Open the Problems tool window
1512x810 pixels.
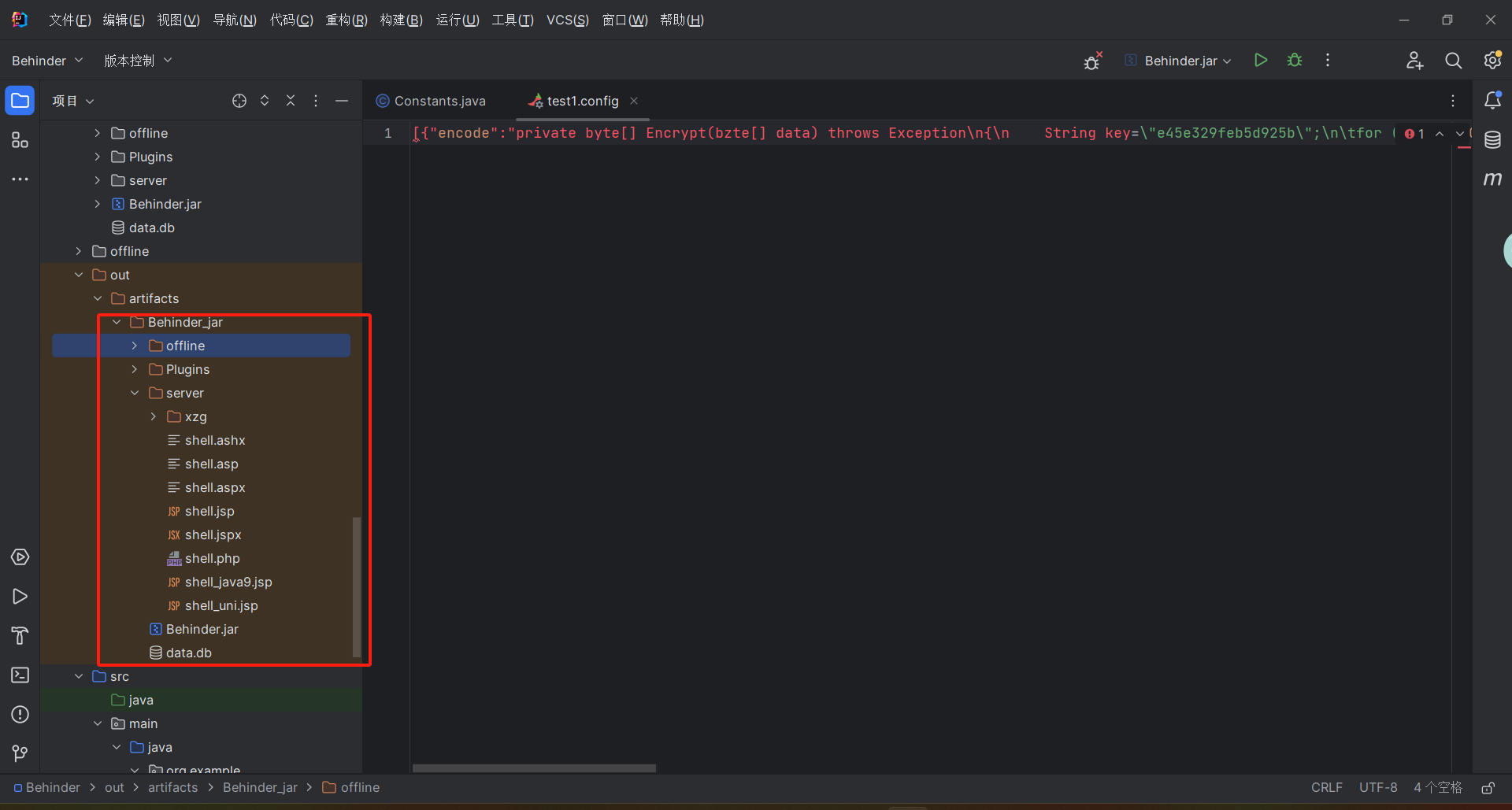20,715
